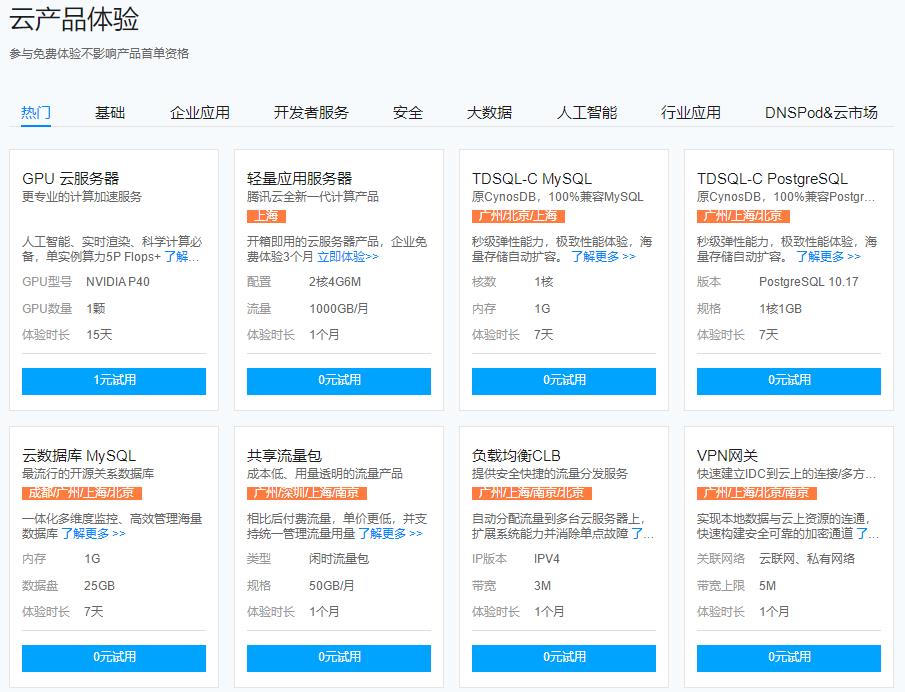Switch to the 安全 tab

(406, 113)
